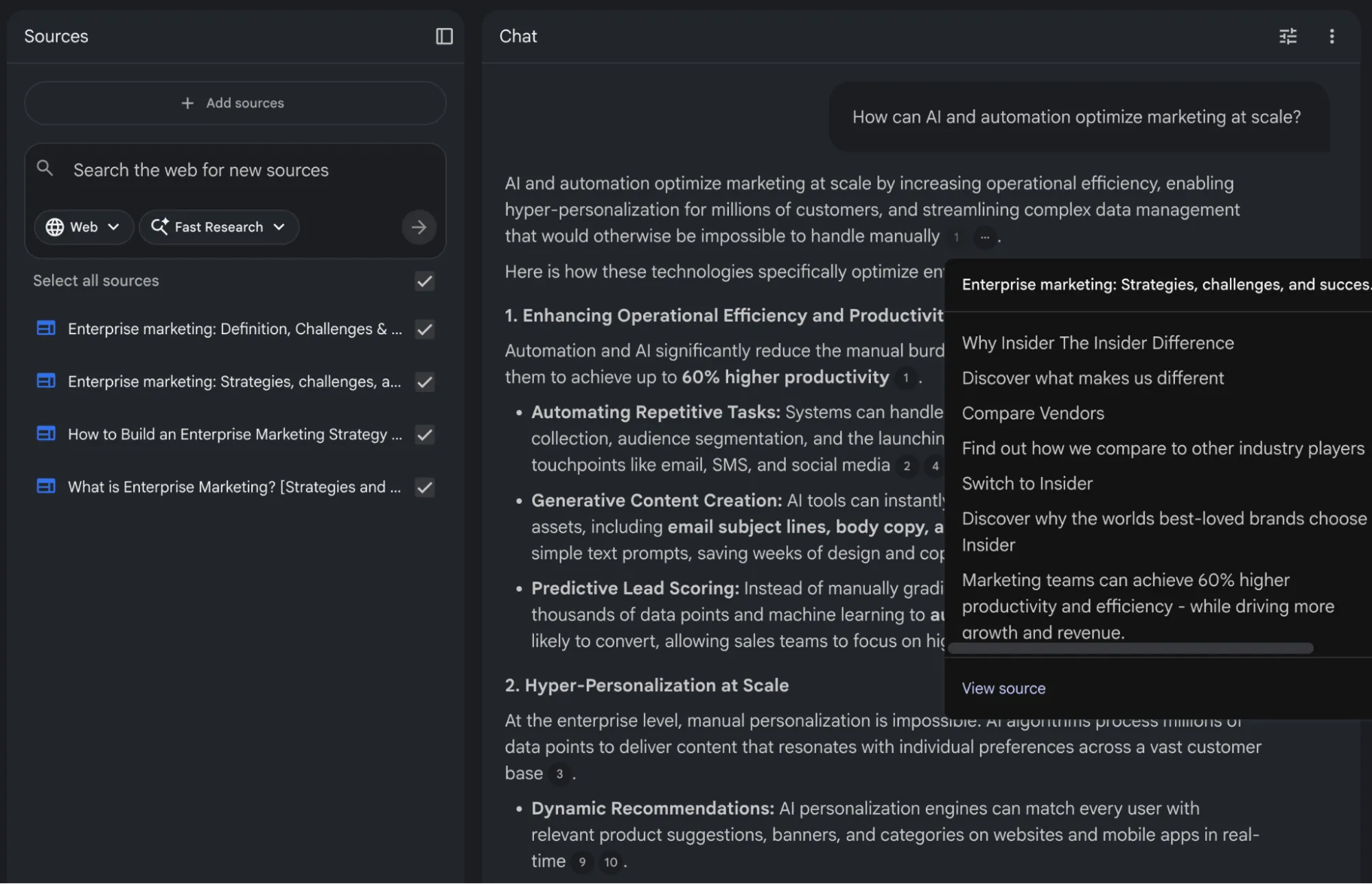This screenshot has height=884, width=1372.
Task: Open the Web source type dropdown
Action: [83, 227]
